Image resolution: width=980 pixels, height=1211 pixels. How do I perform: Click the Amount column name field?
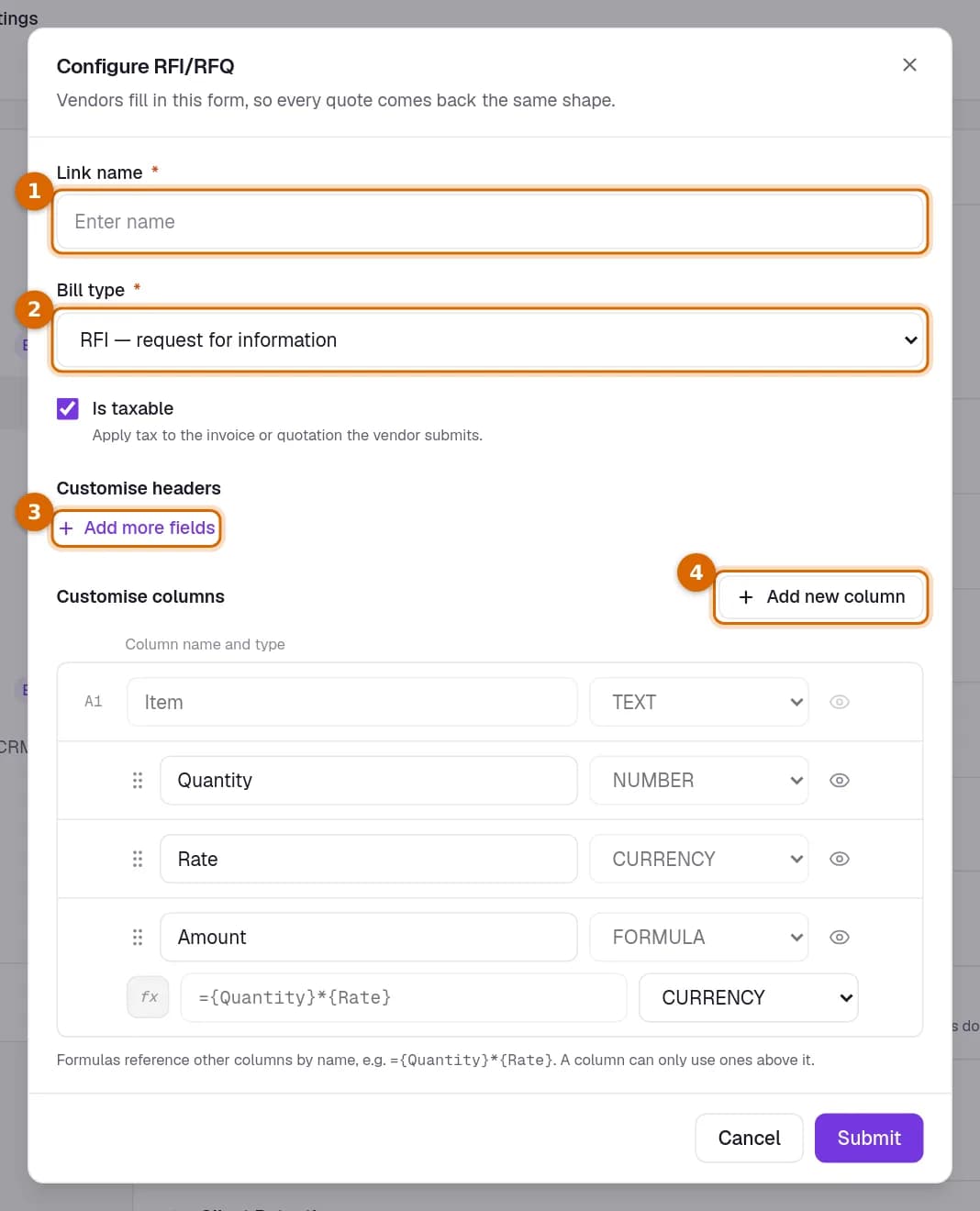tap(369, 937)
